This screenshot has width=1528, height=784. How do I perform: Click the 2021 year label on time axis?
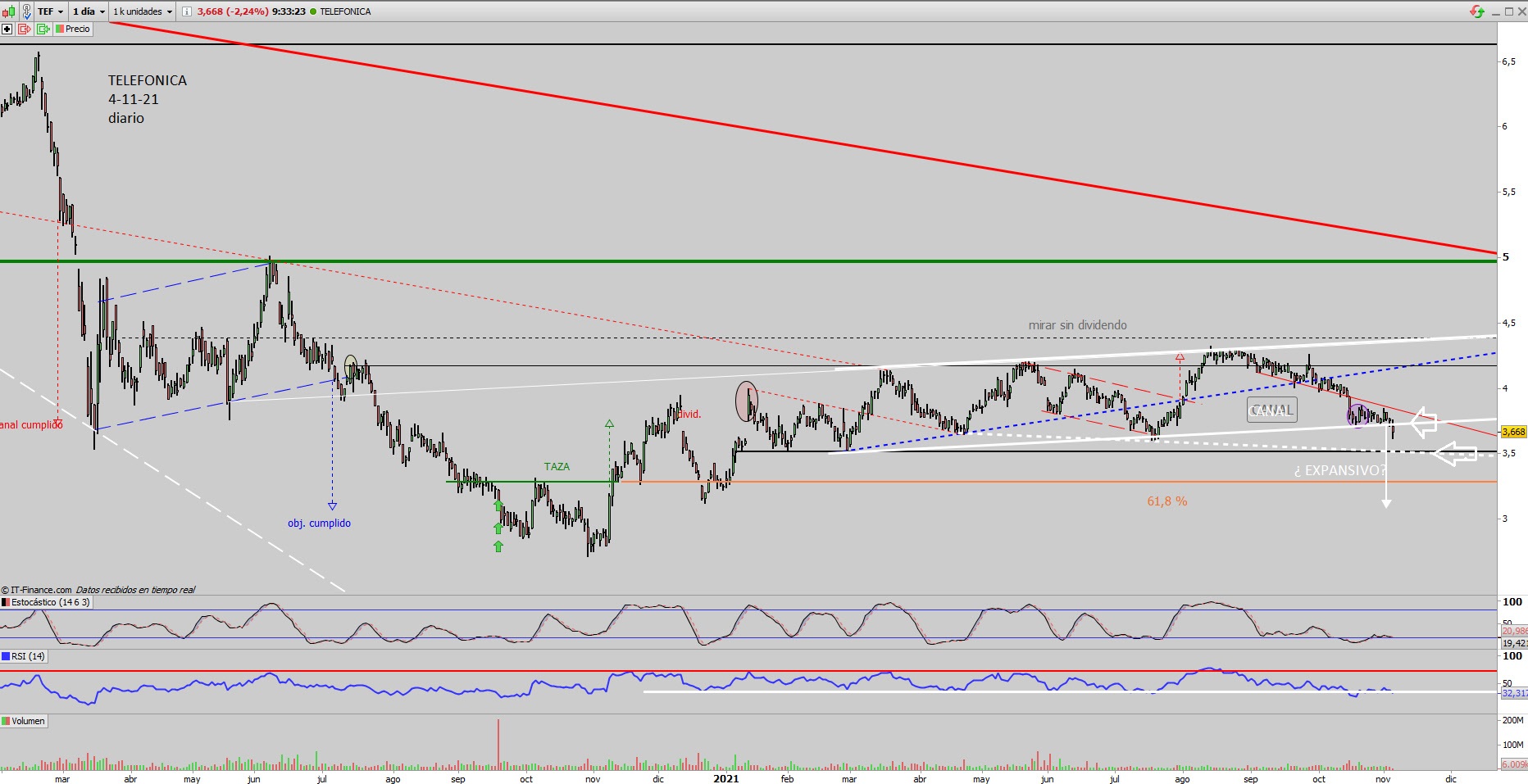point(725,778)
